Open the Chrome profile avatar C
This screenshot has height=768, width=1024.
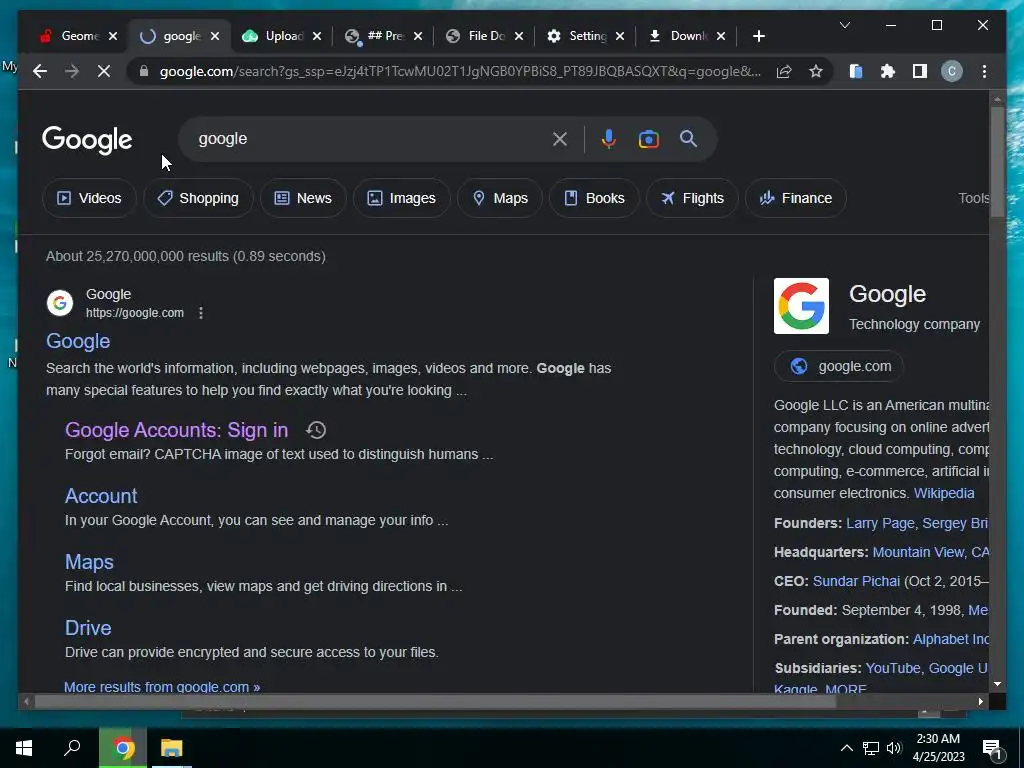click(x=952, y=71)
